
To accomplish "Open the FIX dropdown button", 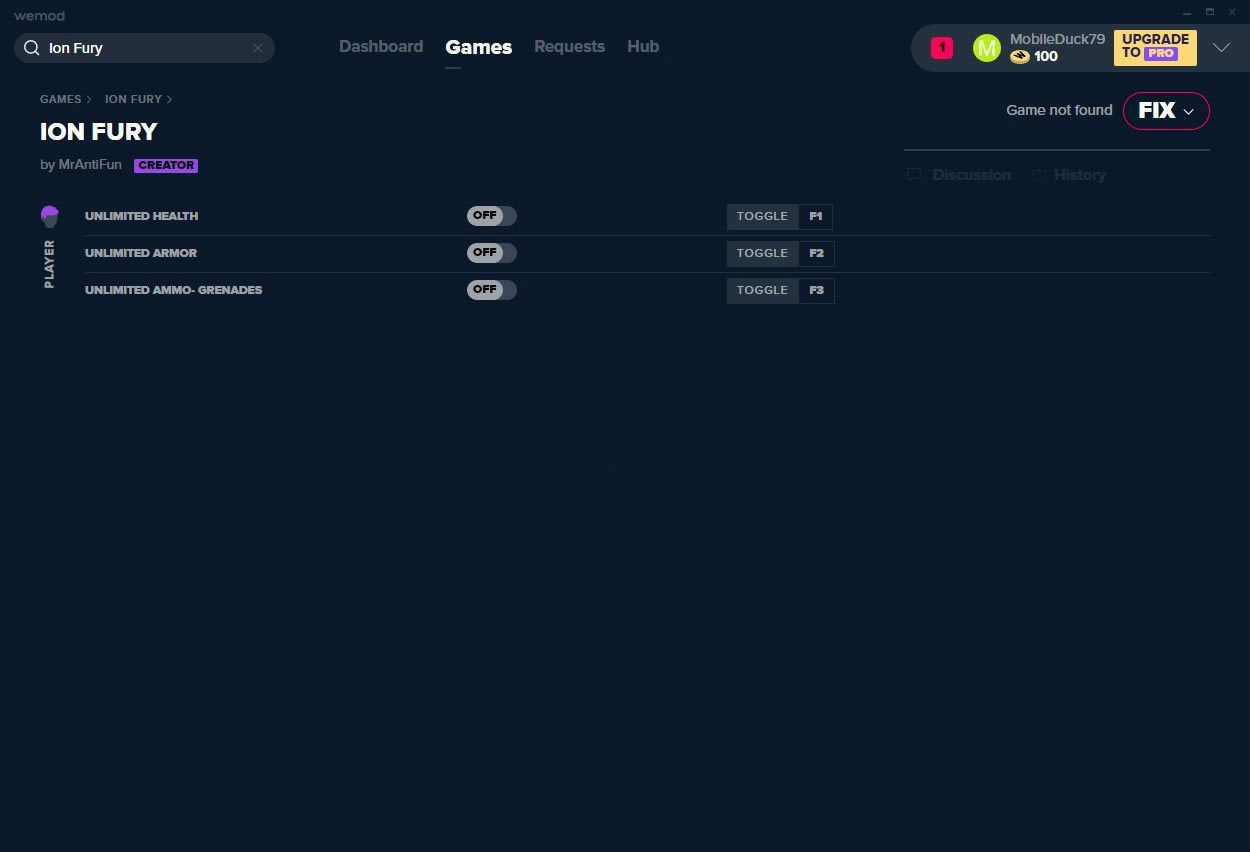I will click(x=1166, y=111).
